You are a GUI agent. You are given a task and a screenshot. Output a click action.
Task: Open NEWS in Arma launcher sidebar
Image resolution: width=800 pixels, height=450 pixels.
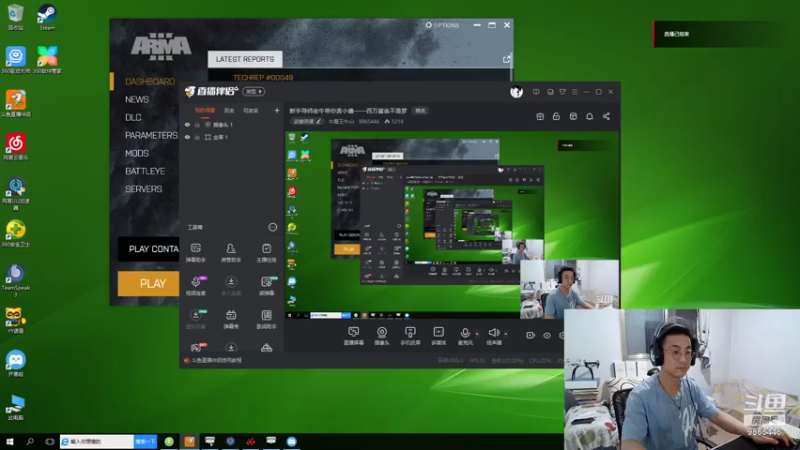click(137, 99)
